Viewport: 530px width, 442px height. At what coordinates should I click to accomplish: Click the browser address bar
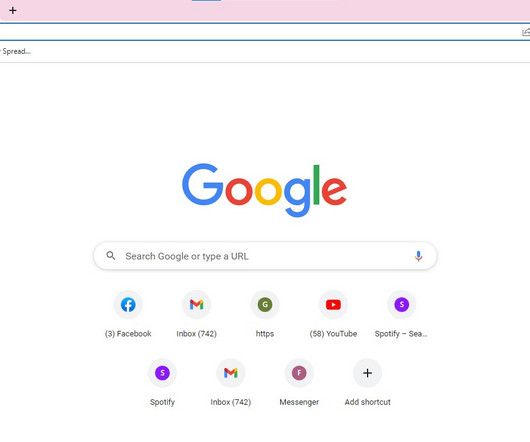260,32
